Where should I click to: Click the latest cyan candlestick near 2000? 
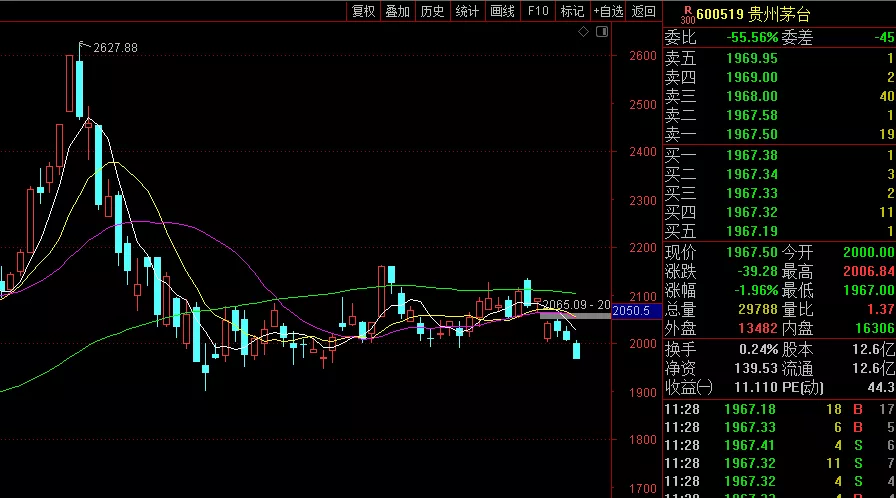point(577,350)
